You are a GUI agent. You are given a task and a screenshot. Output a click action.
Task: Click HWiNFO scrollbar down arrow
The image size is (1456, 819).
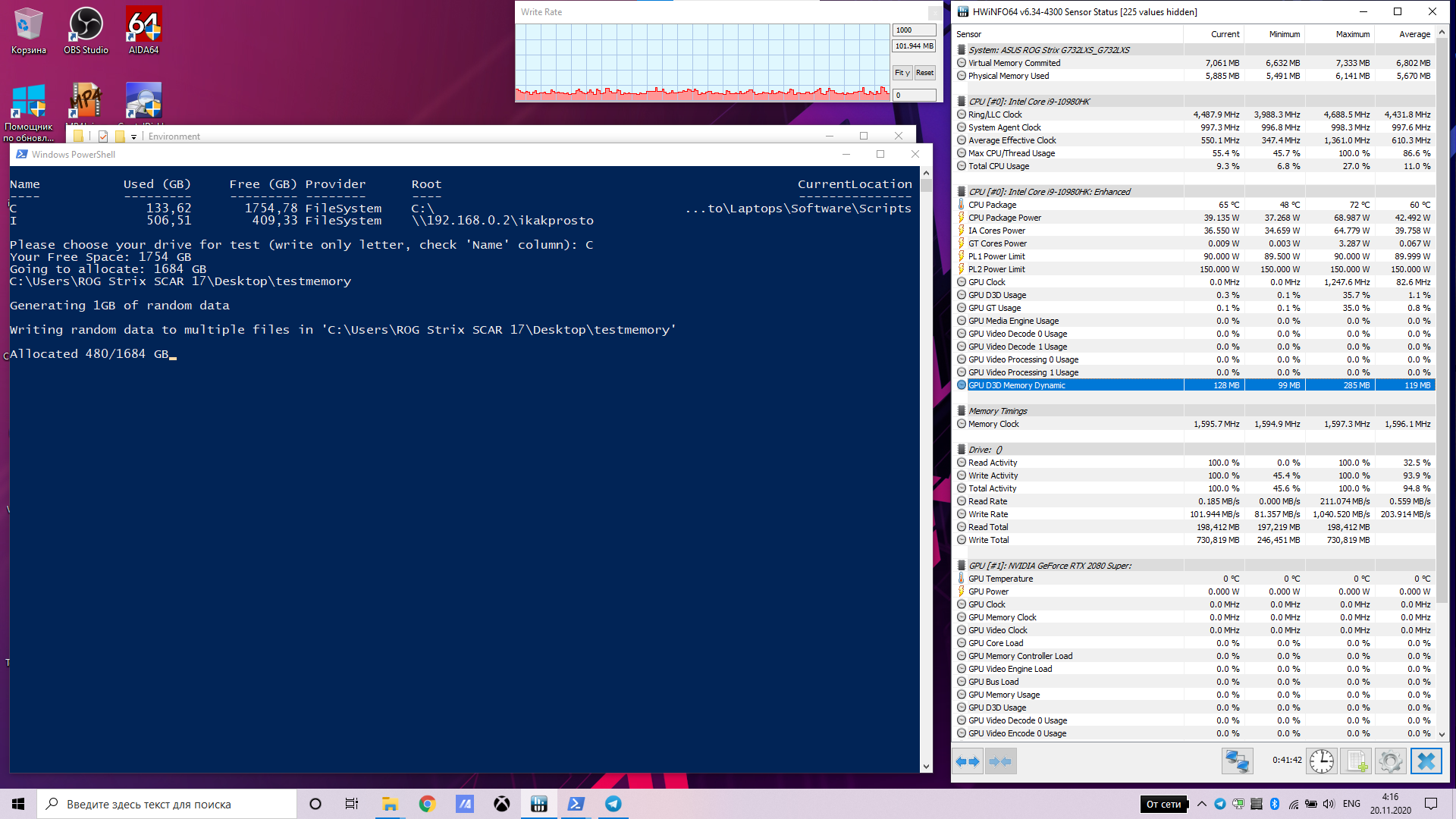click(1442, 734)
